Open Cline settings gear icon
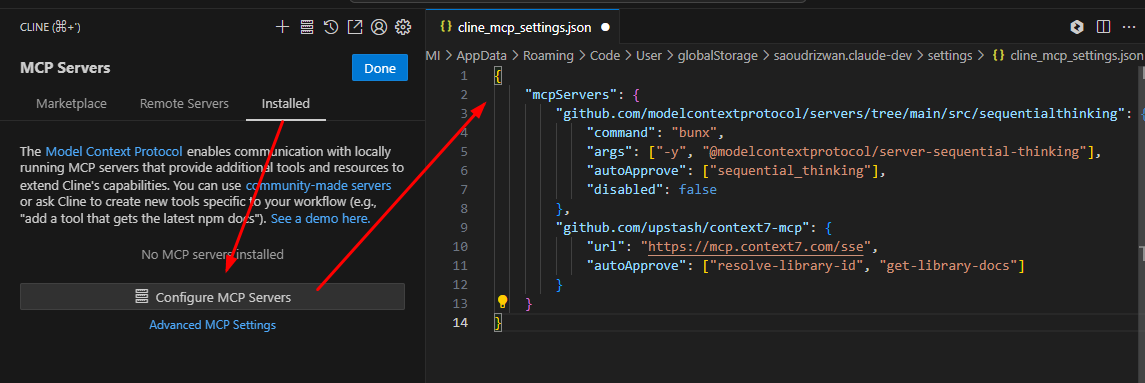The image size is (1145, 383). 402,27
